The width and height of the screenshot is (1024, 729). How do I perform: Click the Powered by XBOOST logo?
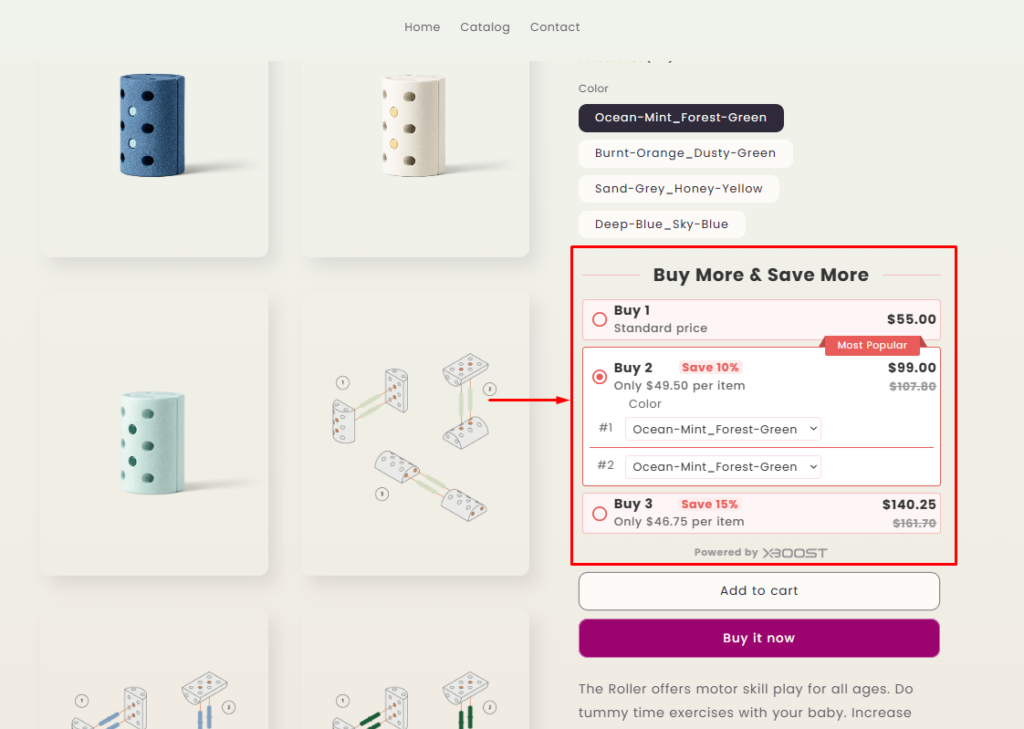761,552
